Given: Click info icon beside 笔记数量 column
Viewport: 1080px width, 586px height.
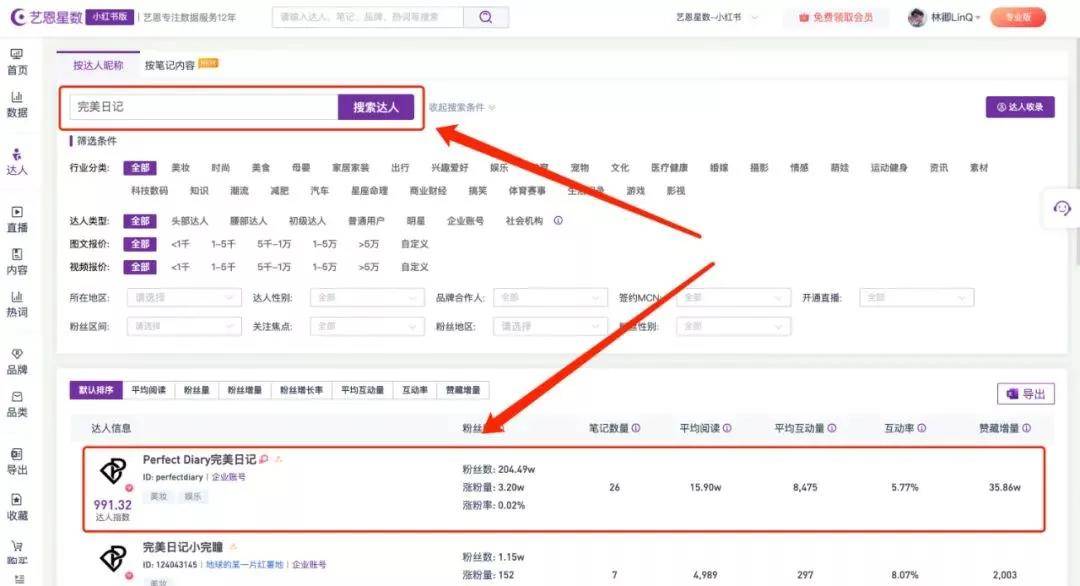Looking at the screenshot, I should (x=636, y=428).
